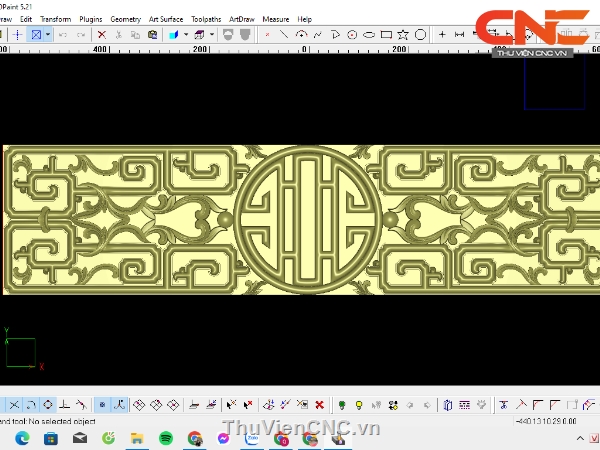Screen dimensions: 600x450
Task: Toggle the intersection snap X button
Action: [14, 405]
